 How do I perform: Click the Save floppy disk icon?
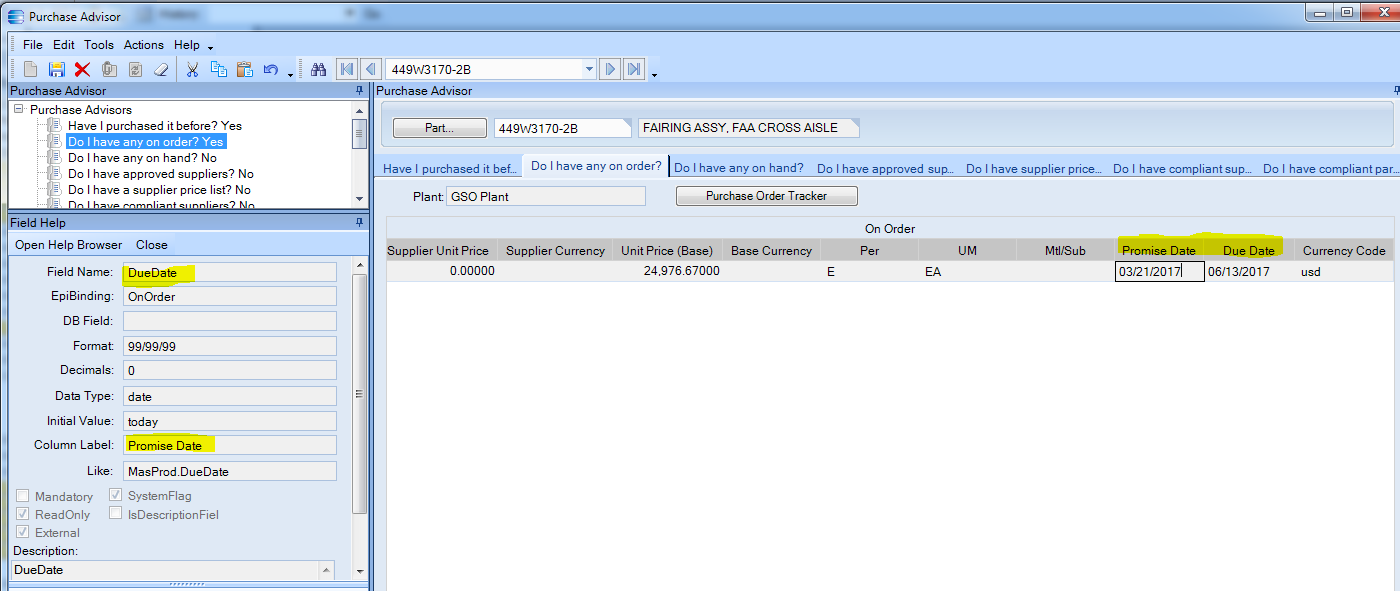click(57, 69)
